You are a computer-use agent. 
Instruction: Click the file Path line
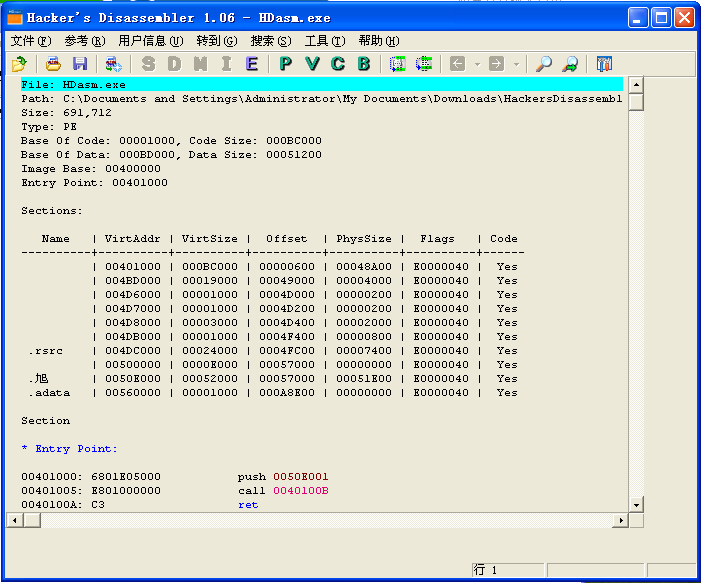coord(322,99)
